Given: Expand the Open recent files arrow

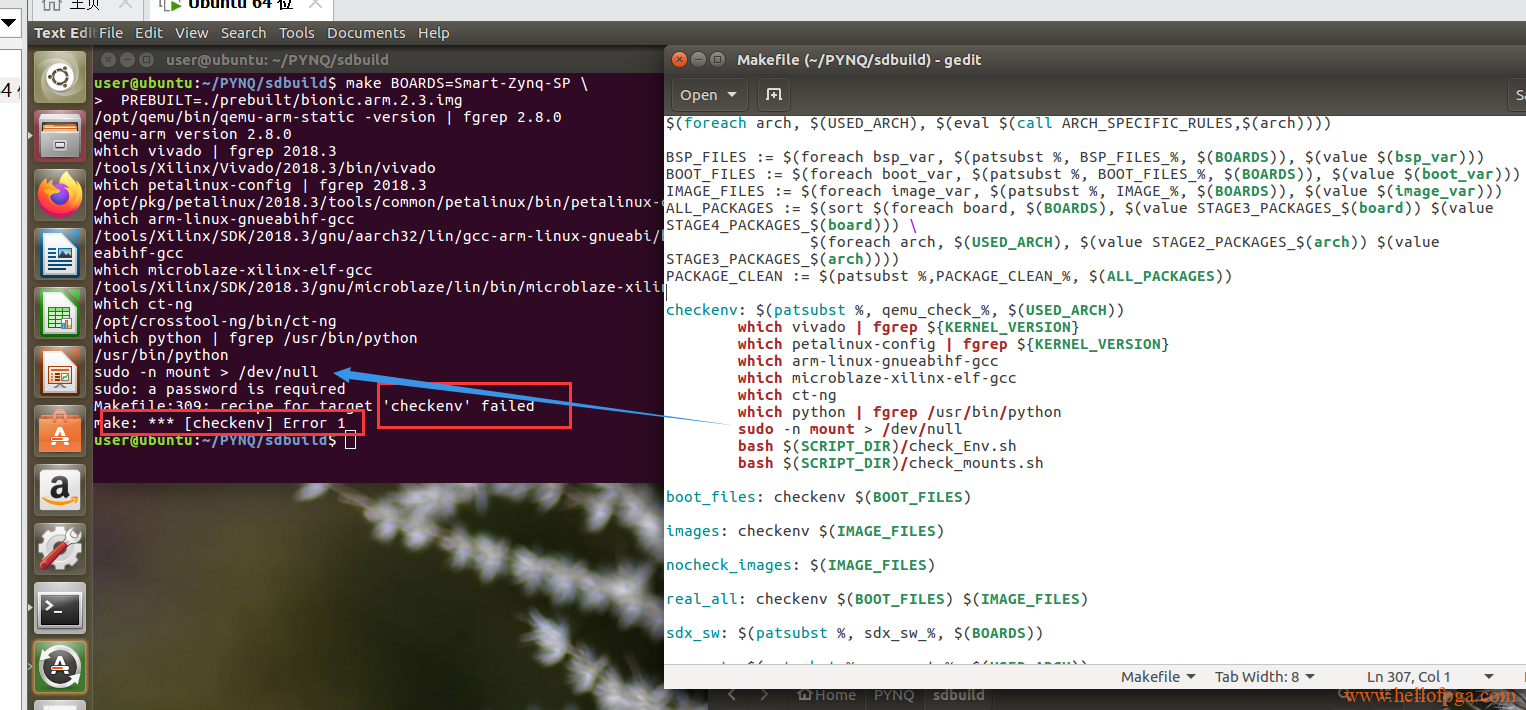Looking at the screenshot, I should (732, 95).
